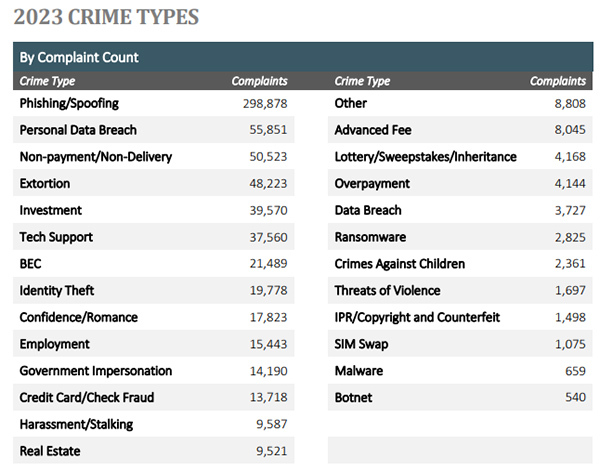This screenshot has width=600, height=471.
Task: Click the Tech Support entry
Action: tap(55, 237)
